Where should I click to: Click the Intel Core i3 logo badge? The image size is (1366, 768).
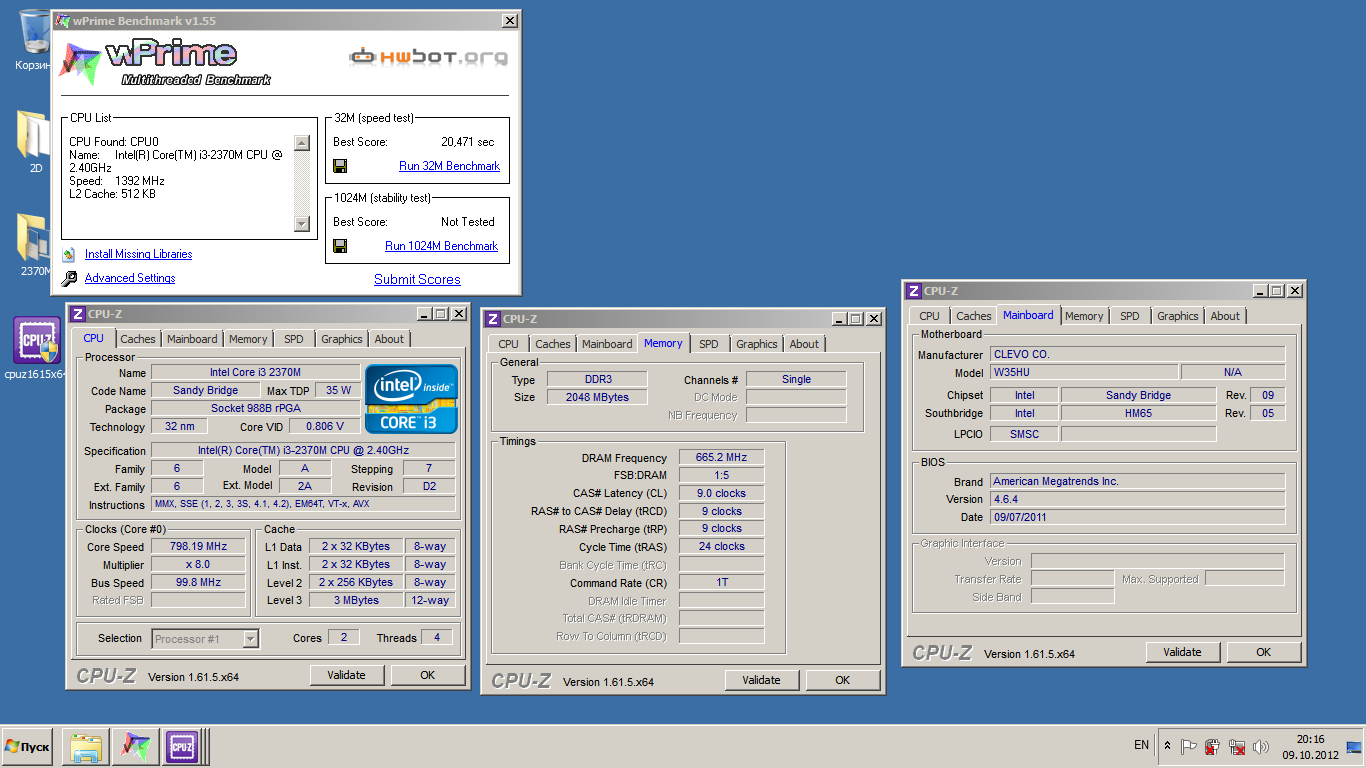[x=411, y=399]
